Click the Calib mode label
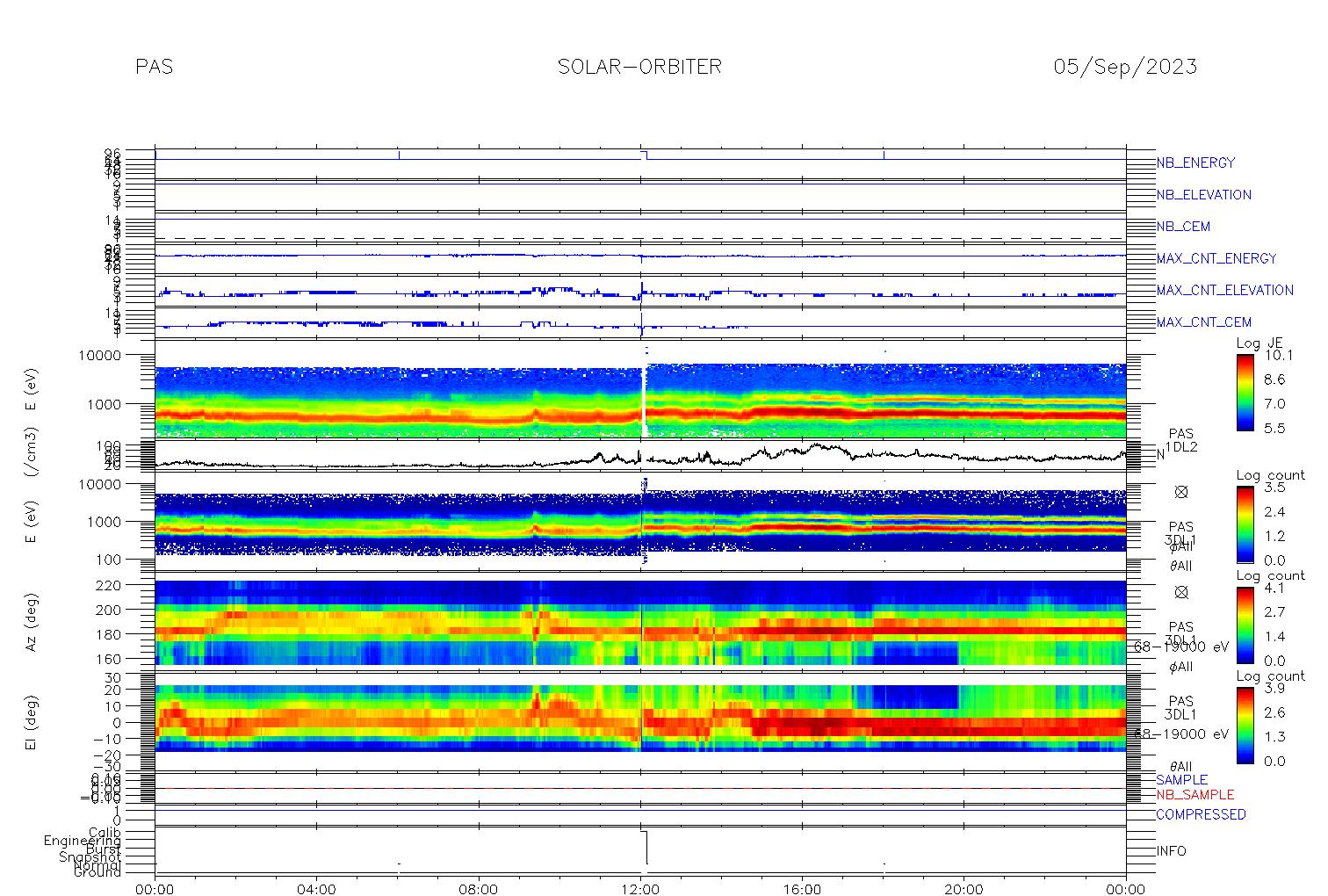The width and height of the screenshot is (1328, 896). (105, 832)
